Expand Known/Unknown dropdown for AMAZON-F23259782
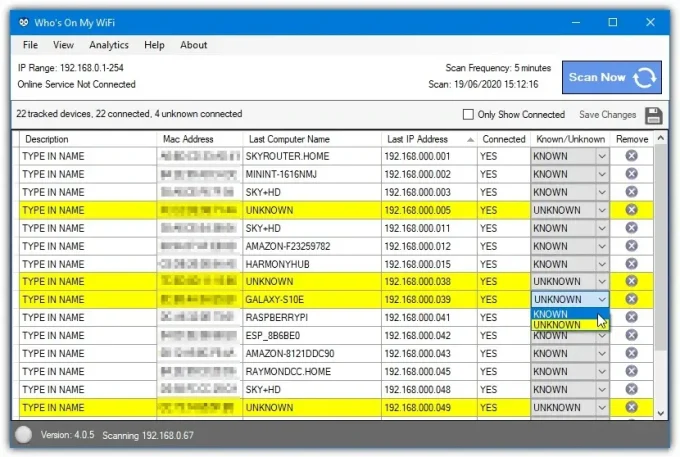Image resolution: width=680 pixels, height=457 pixels. coord(601,246)
